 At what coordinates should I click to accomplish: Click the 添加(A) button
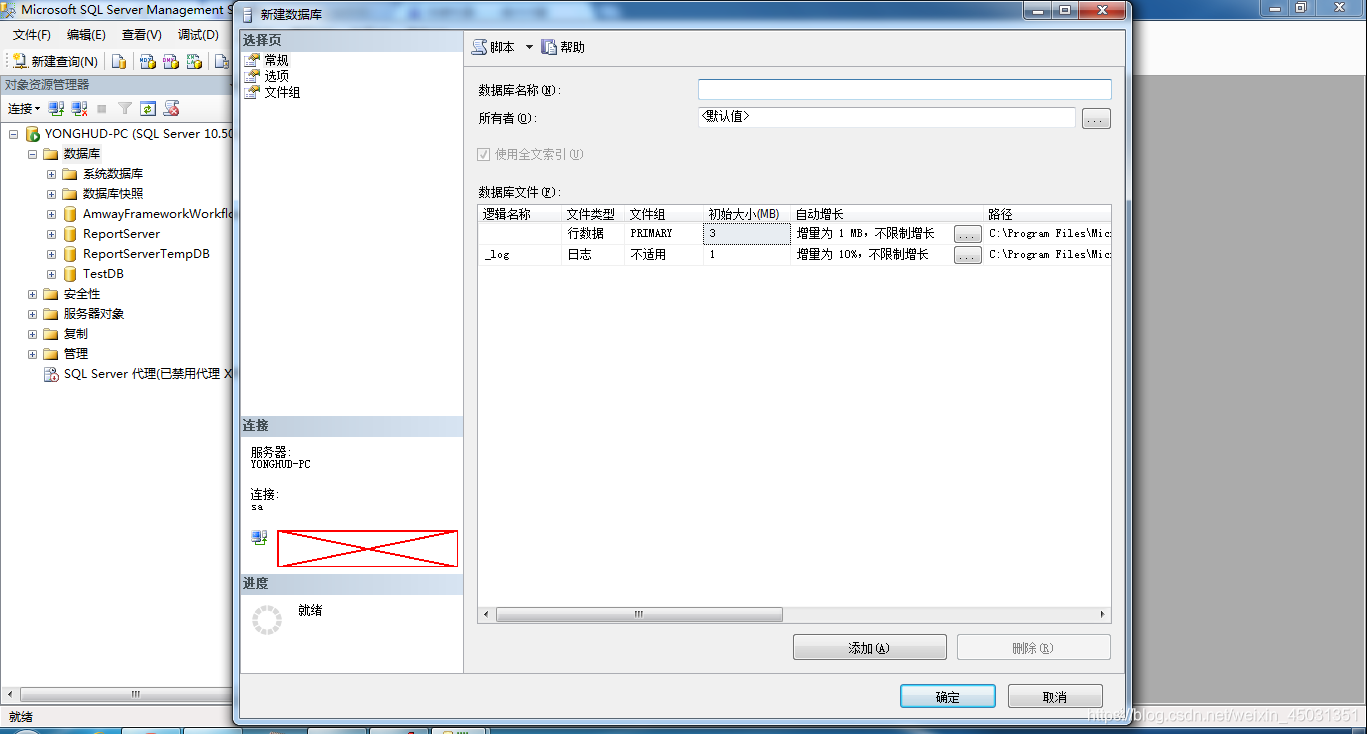869,648
